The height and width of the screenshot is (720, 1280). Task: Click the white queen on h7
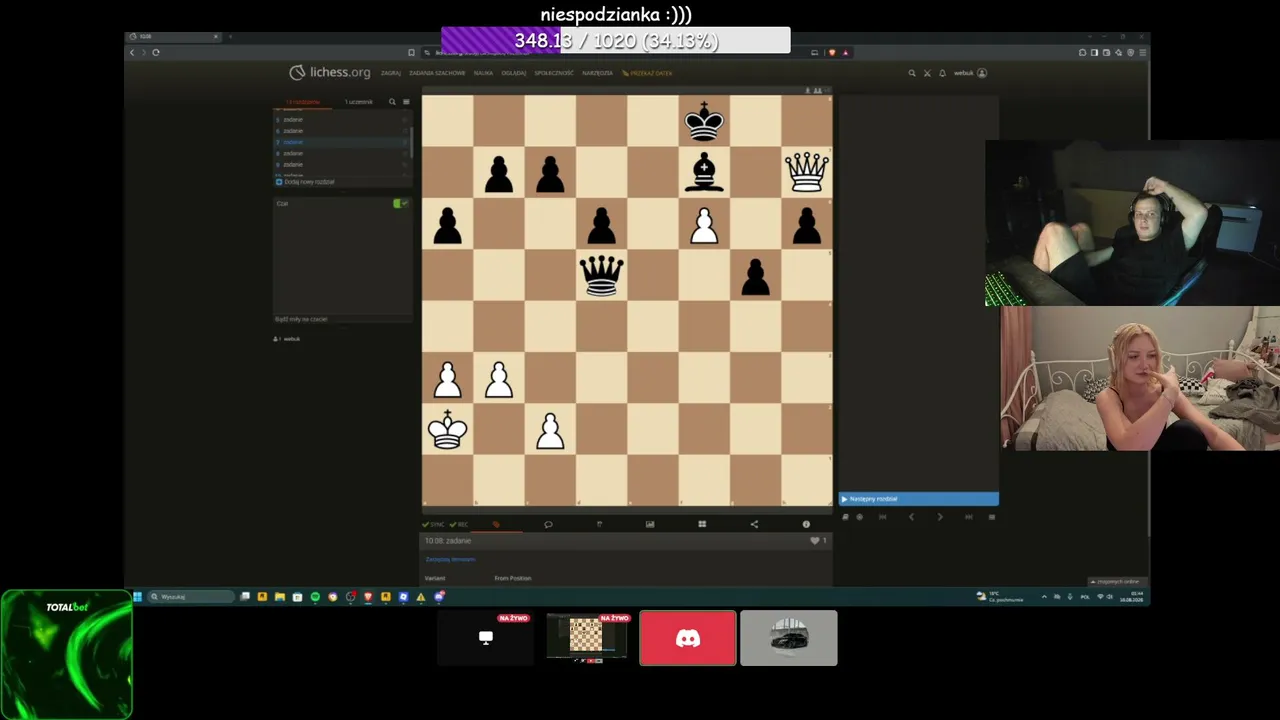(806, 171)
